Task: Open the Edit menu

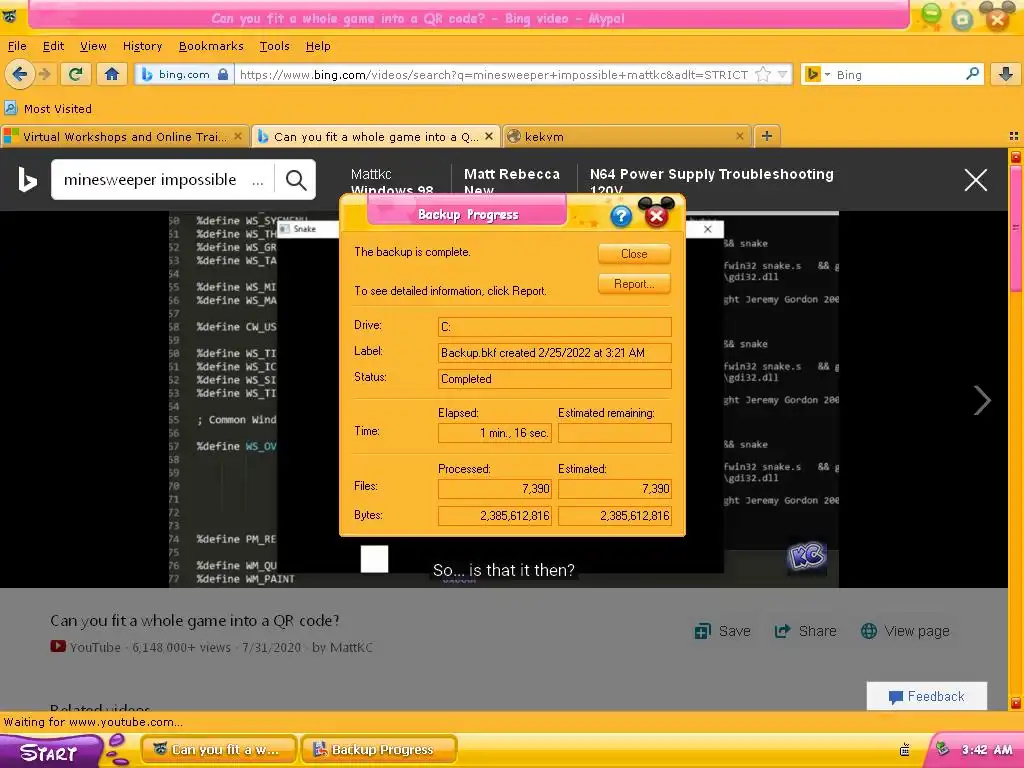Action: pos(53,46)
